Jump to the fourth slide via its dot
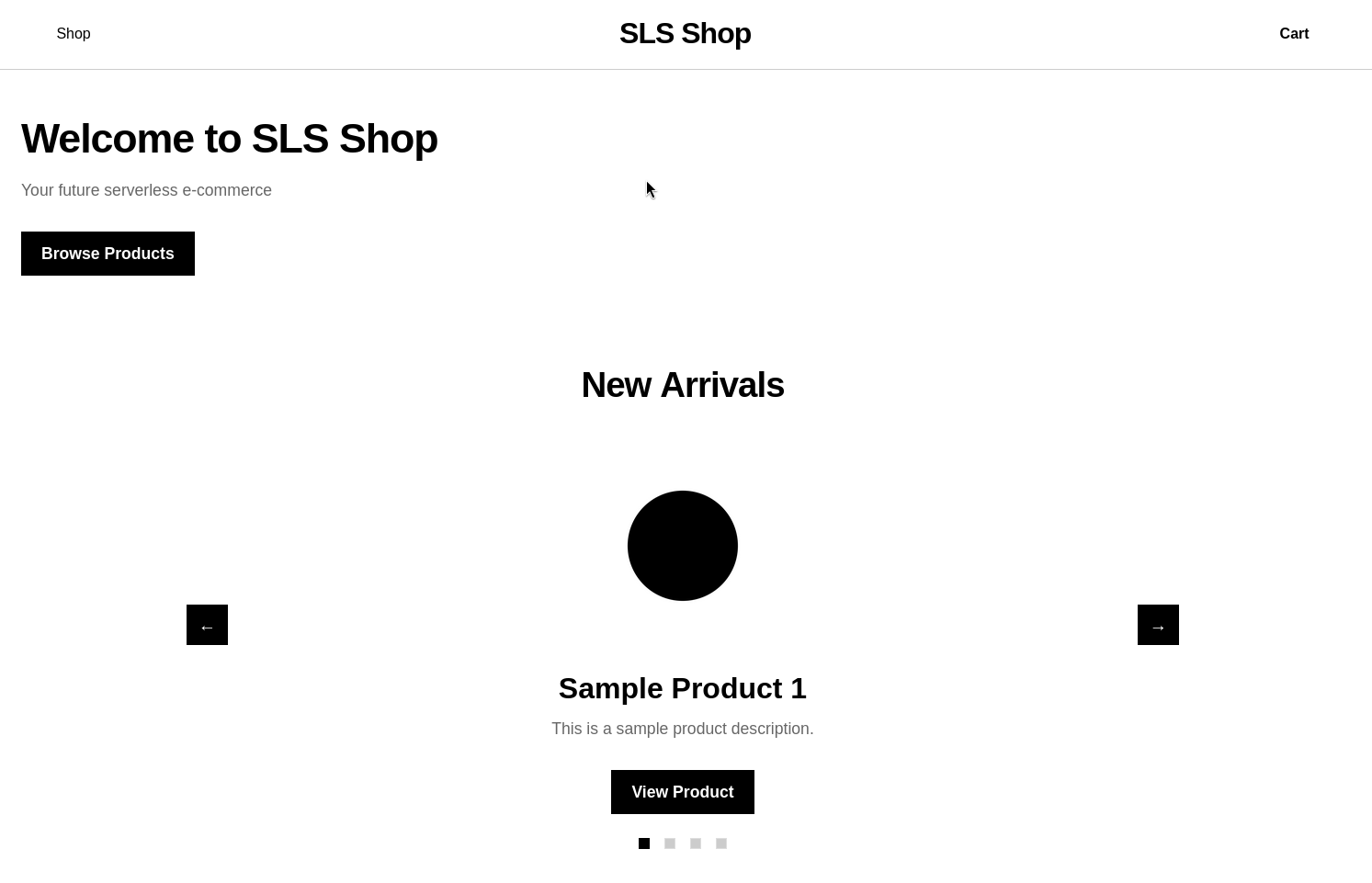This screenshot has width=1372, height=883. (721, 843)
